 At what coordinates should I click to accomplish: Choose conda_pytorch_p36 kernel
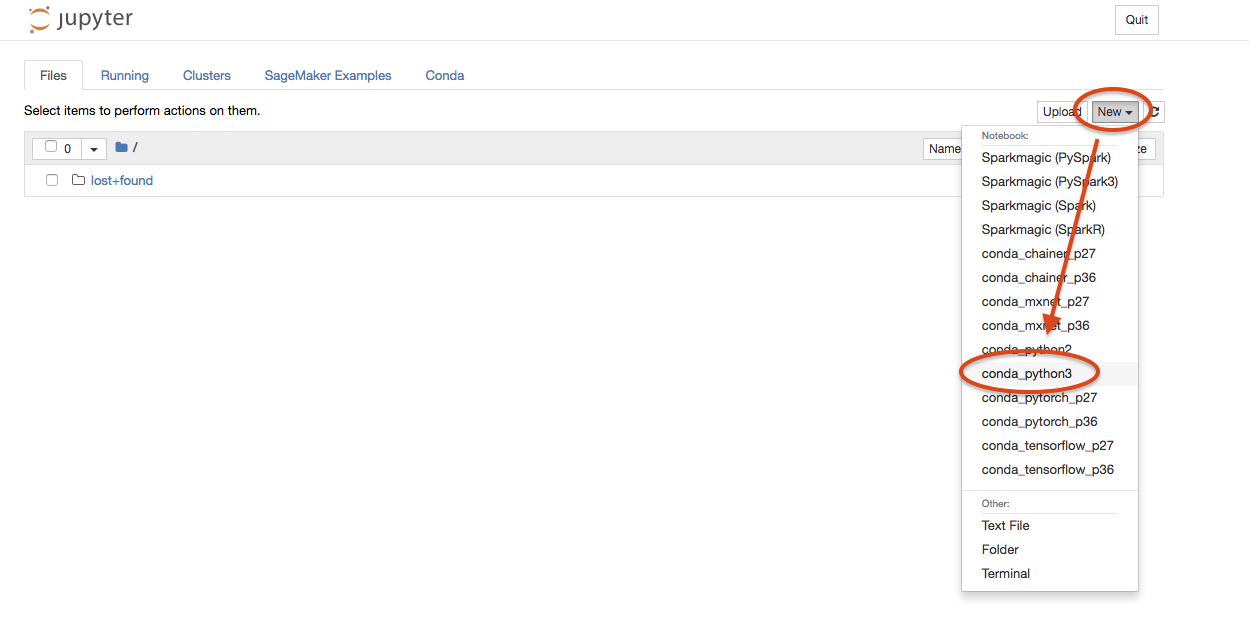[1050, 421]
